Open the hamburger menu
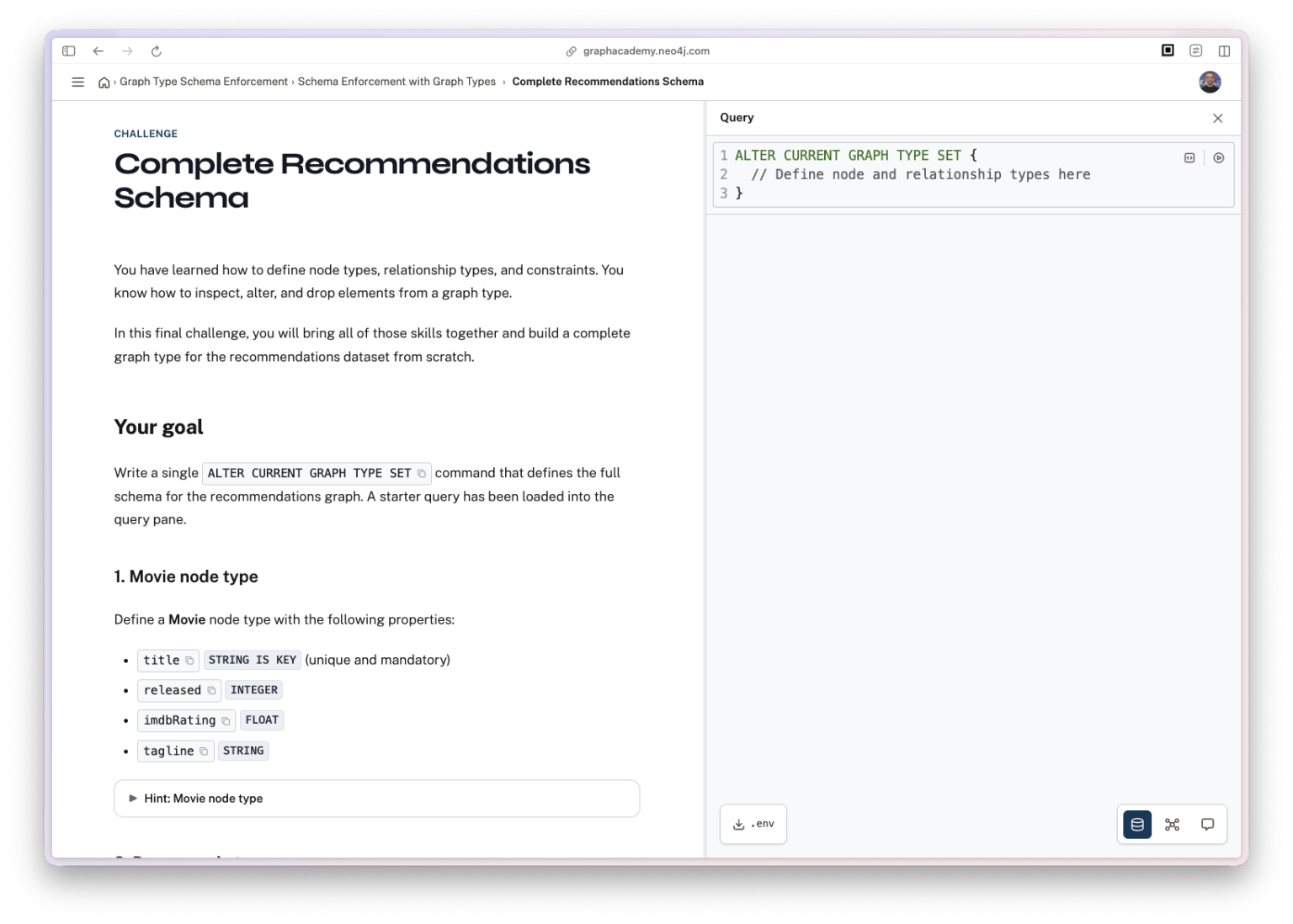 pyautogui.click(x=77, y=82)
